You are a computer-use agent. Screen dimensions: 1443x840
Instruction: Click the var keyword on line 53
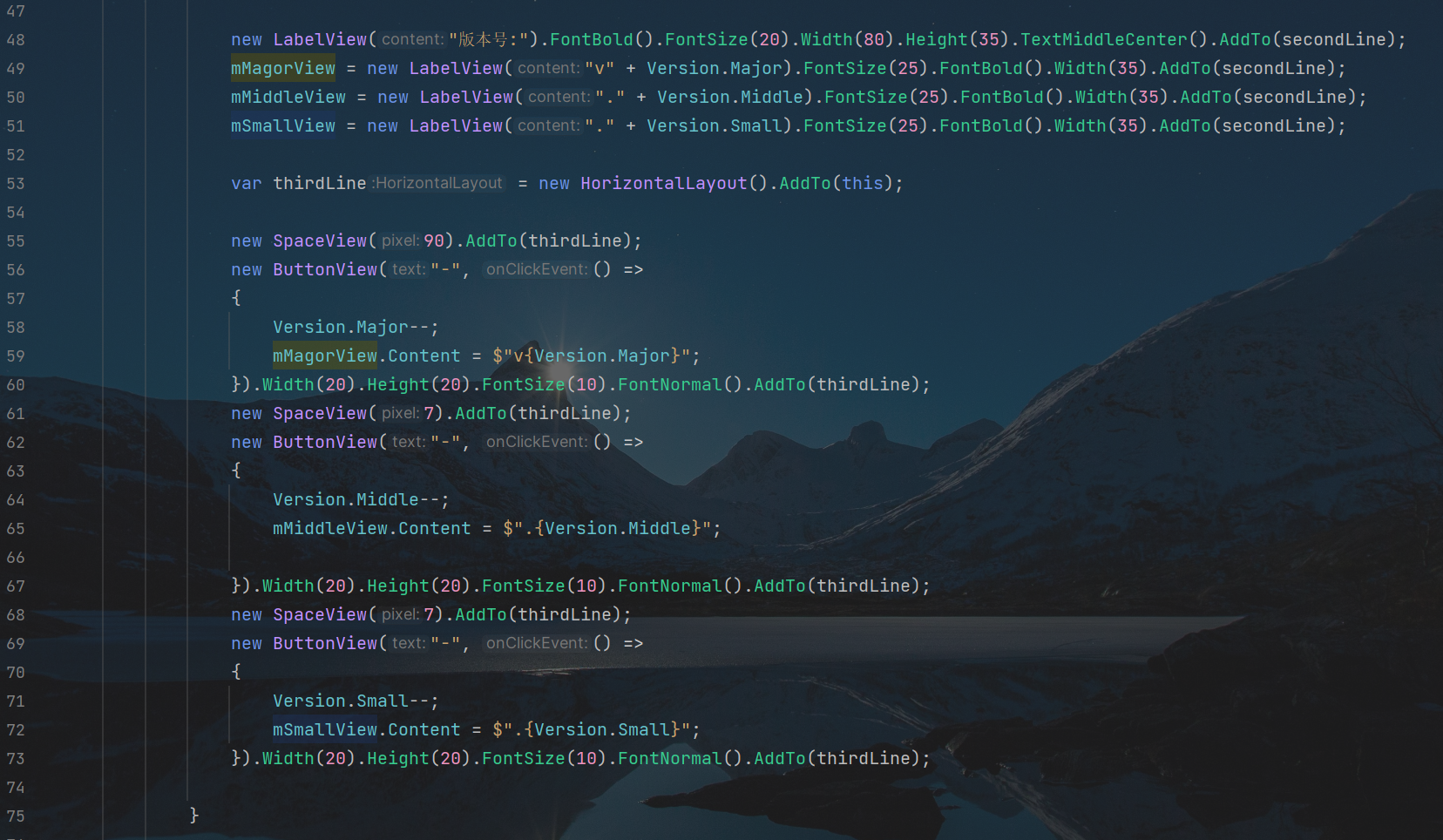tap(247, 183)
